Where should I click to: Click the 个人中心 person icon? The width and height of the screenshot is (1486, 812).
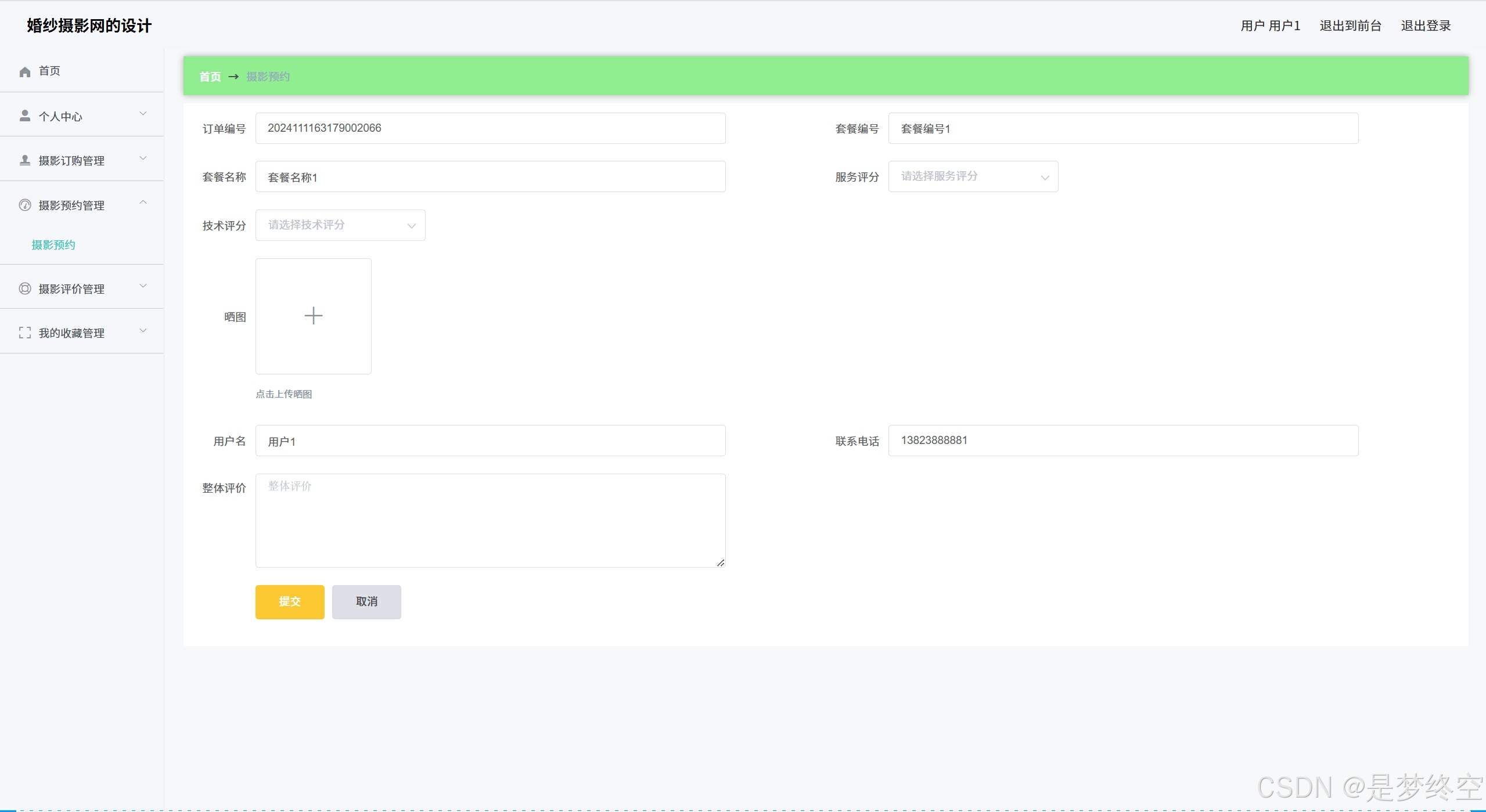(25, 116)
